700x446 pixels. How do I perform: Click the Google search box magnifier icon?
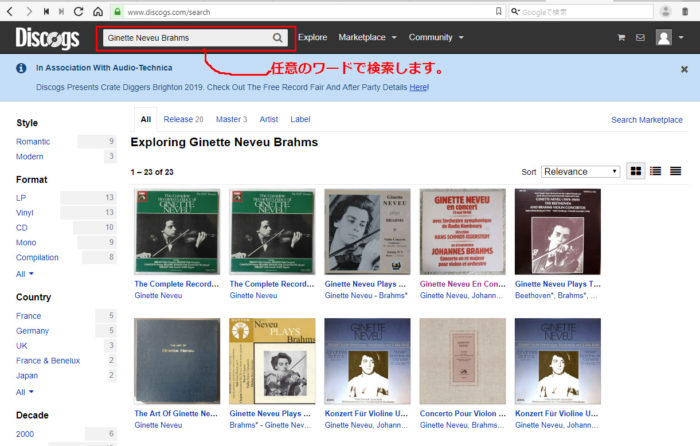point(515,12)
